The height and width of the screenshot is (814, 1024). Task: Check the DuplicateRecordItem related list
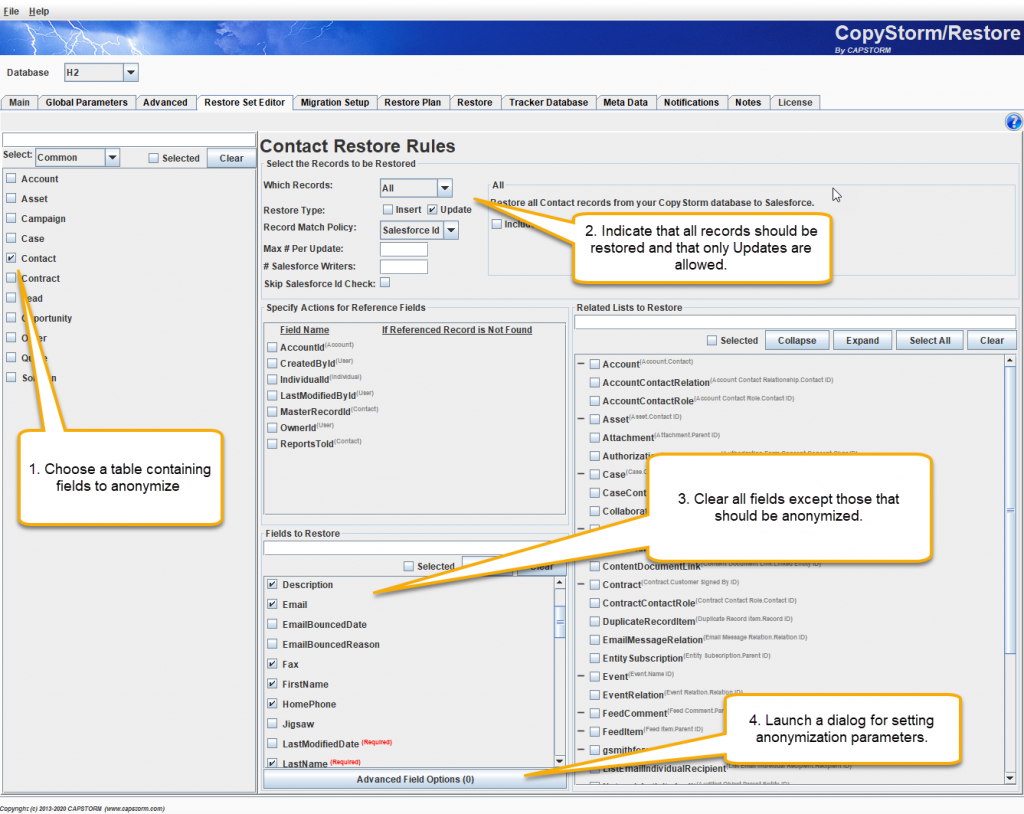coord(594,621)
